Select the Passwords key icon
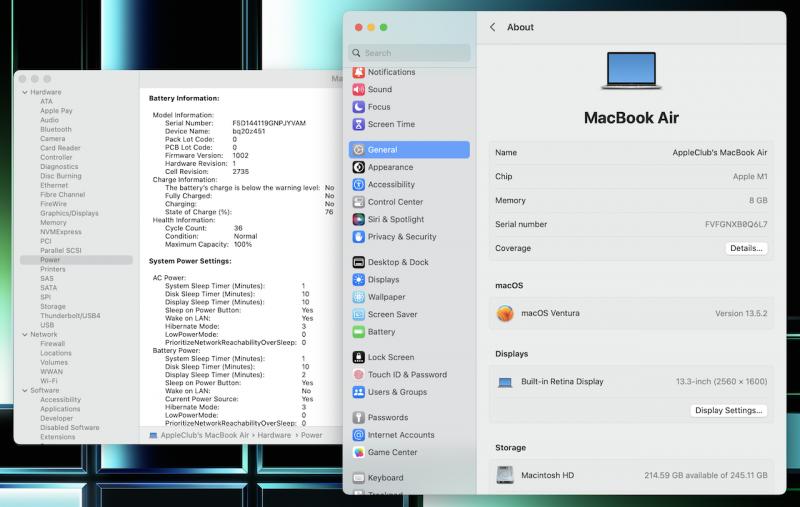Viewport: 800px width, 507px height. pos(359,417)
